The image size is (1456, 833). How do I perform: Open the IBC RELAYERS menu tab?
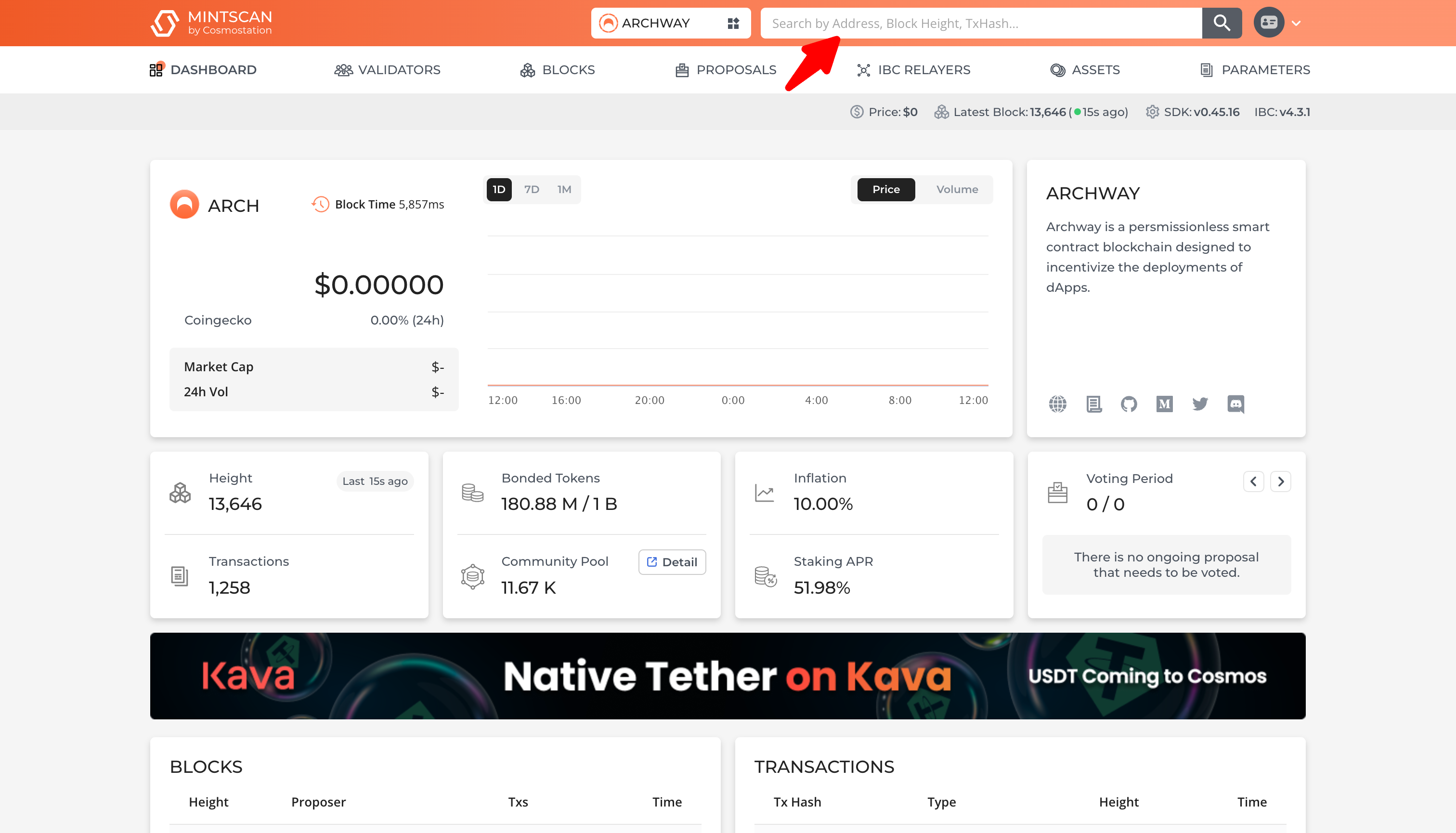pyautogui.click(x=914, y=70)
